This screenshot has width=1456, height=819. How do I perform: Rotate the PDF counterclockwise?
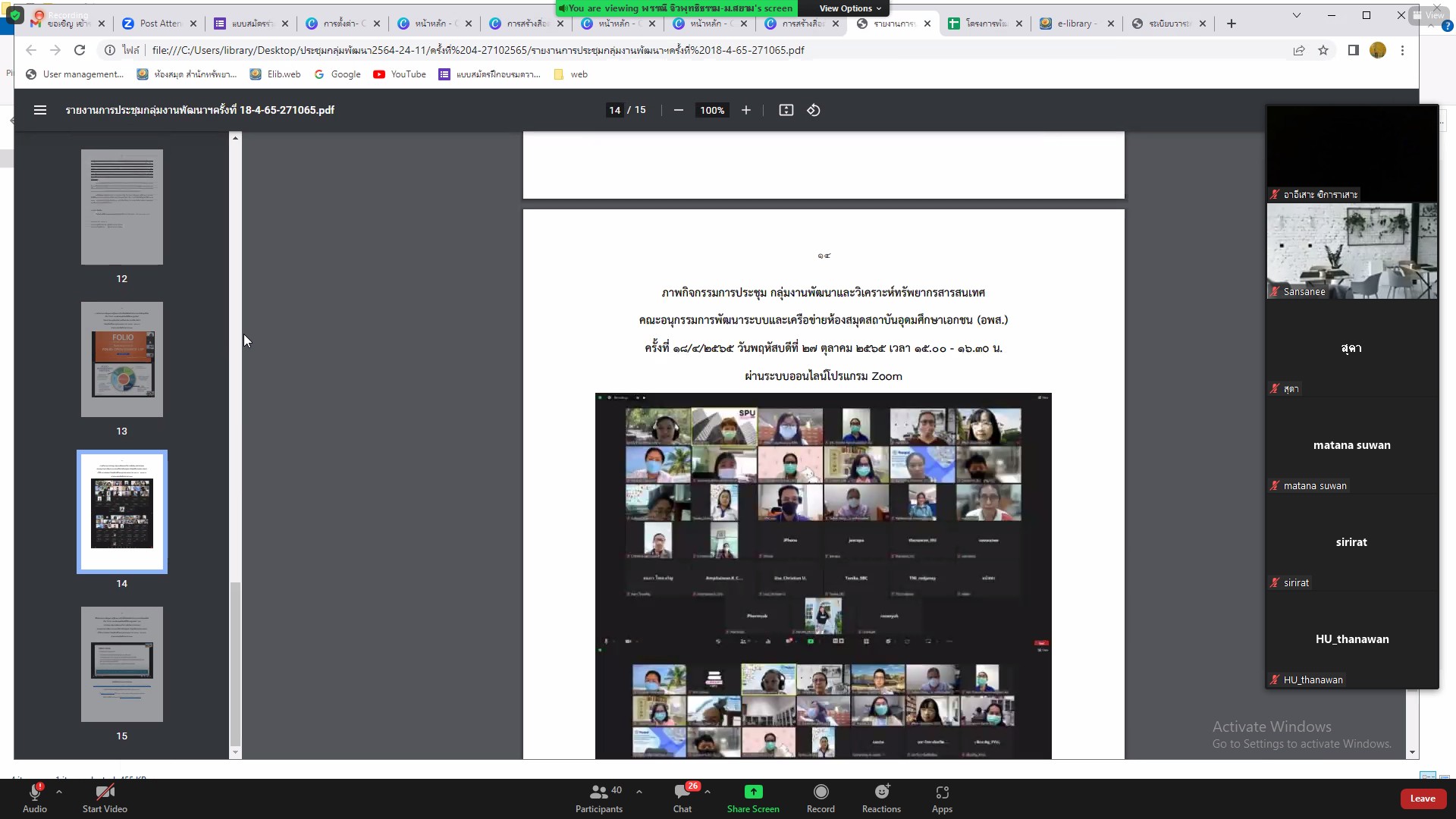pos(814,110)
